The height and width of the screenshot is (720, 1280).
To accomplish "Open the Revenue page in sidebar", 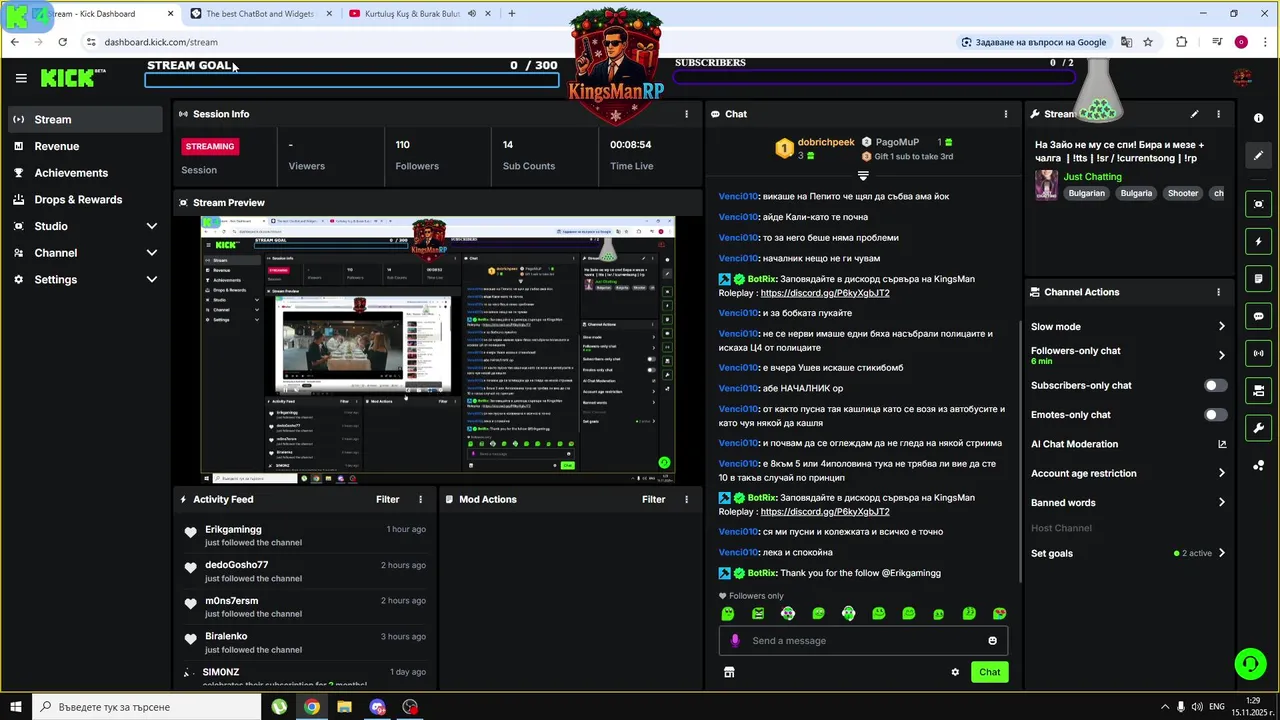I will pyautogui.click(x=85, y=146).
